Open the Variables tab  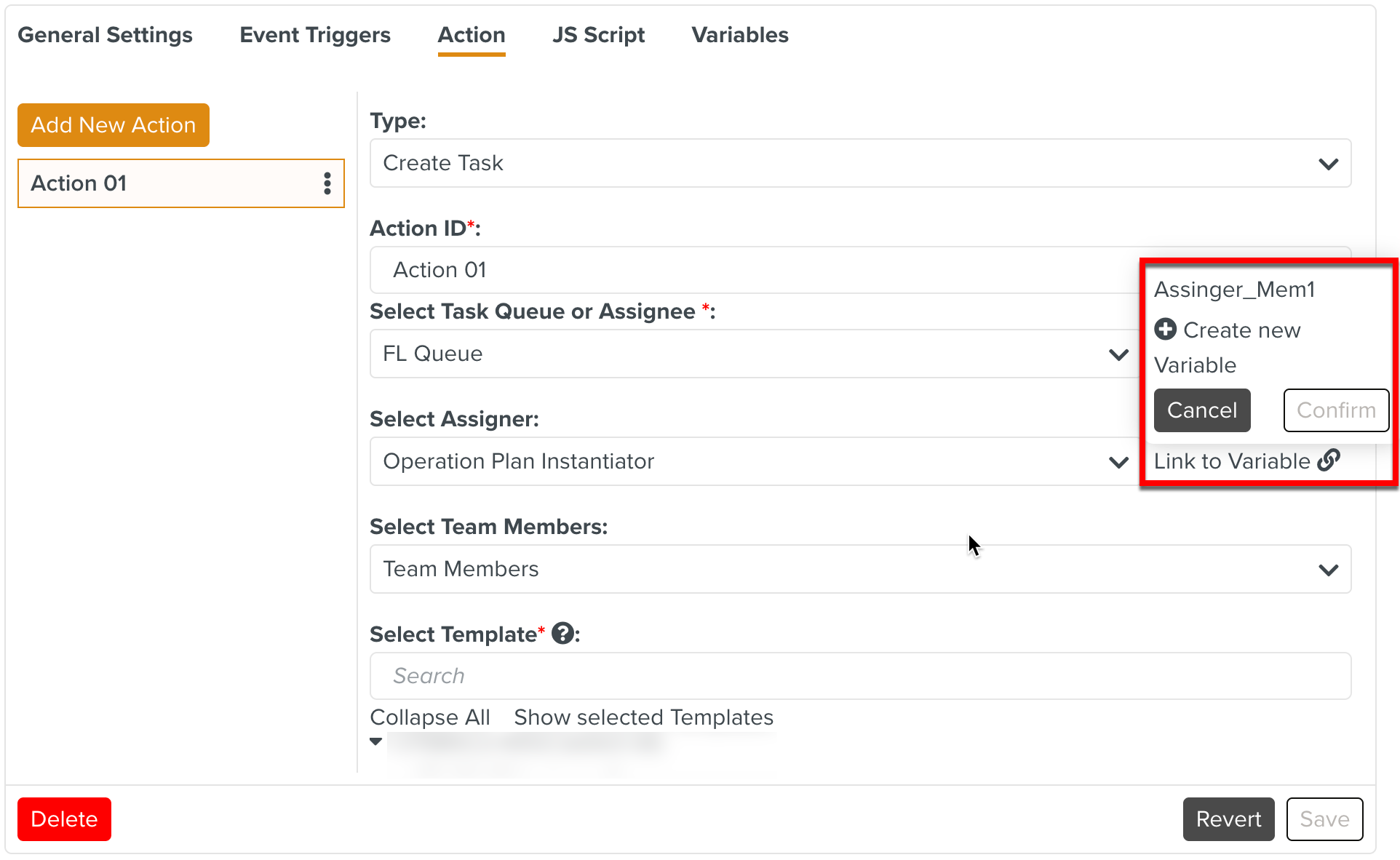click(740, 35)
